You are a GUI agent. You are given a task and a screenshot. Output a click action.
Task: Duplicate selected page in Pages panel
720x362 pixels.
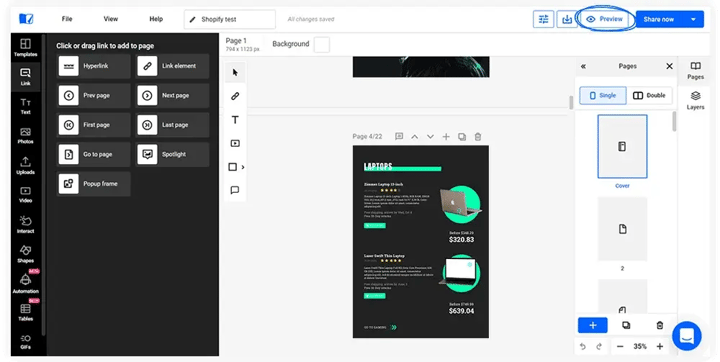(626, 325)
